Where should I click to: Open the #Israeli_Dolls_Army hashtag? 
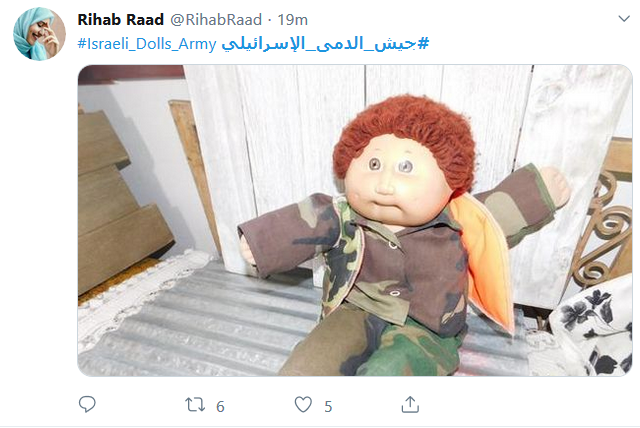point(147,44)
